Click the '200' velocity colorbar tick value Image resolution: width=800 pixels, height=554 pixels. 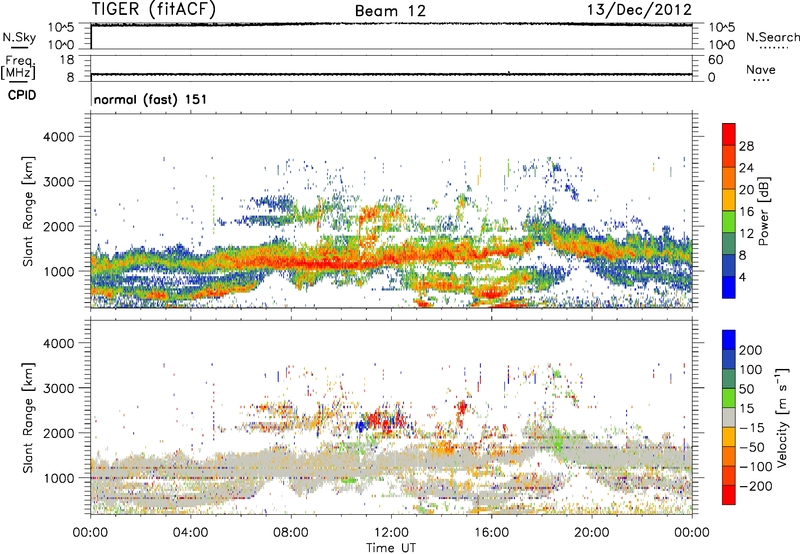click(751, 350)
